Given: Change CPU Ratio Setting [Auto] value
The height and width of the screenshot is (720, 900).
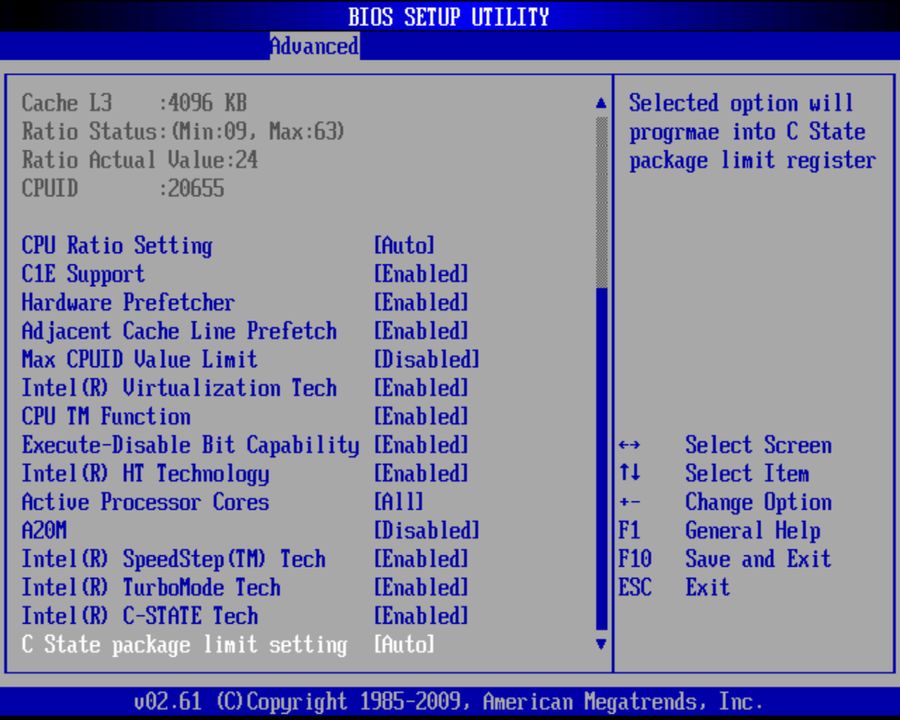Looking at the screenshot, I should [404, 246].
